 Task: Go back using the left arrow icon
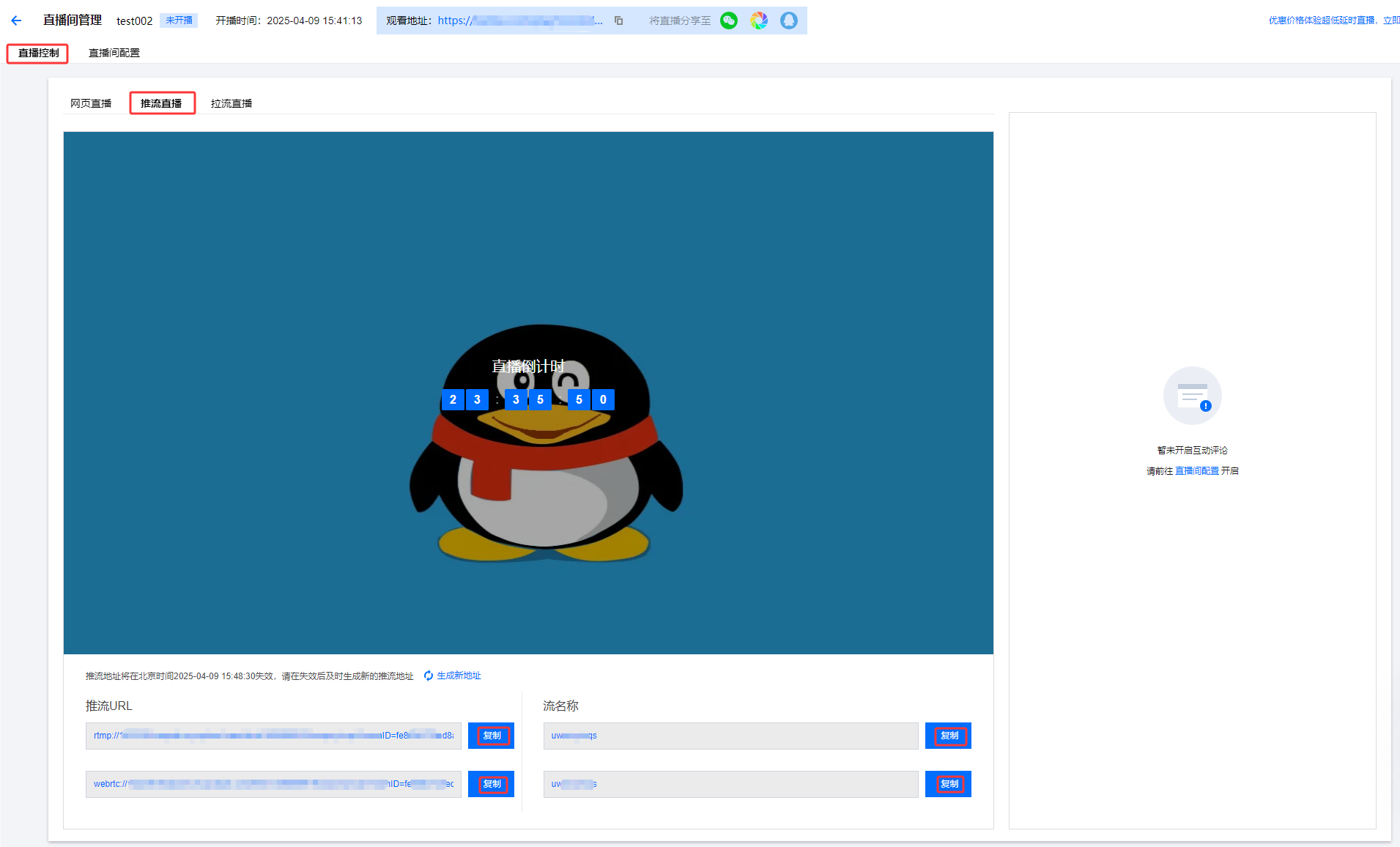pyautogui.click(x=16, y=21)
